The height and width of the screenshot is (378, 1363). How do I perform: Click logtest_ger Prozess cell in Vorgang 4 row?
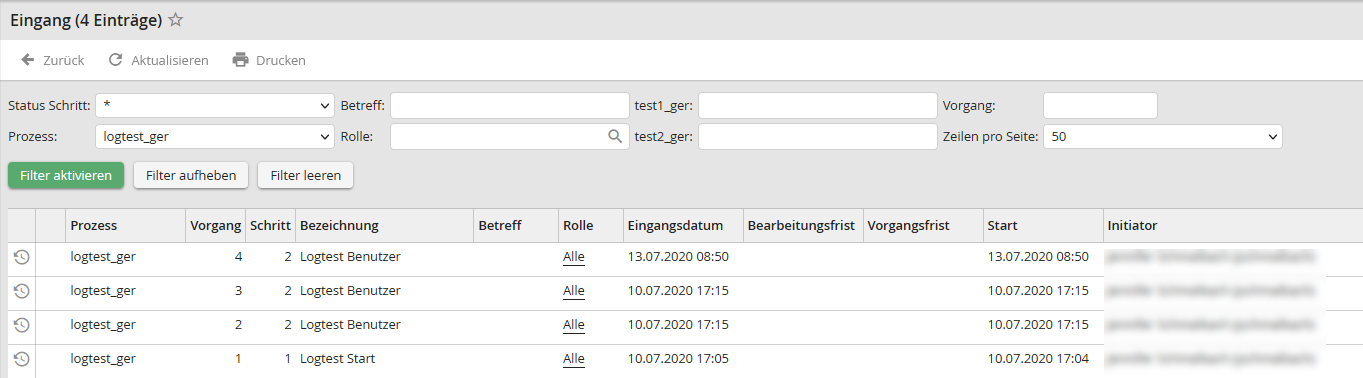[x=103, y=256]
